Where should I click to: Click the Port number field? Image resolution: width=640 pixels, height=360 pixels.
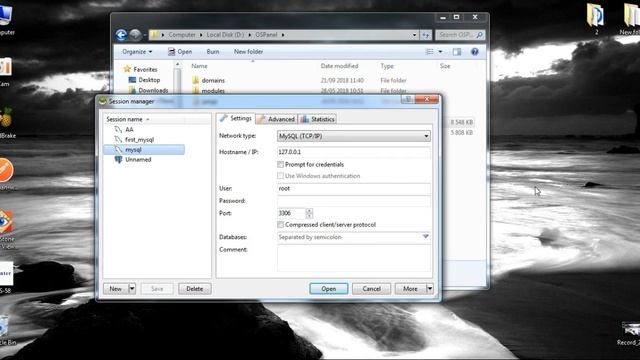(x=291, y=213)
